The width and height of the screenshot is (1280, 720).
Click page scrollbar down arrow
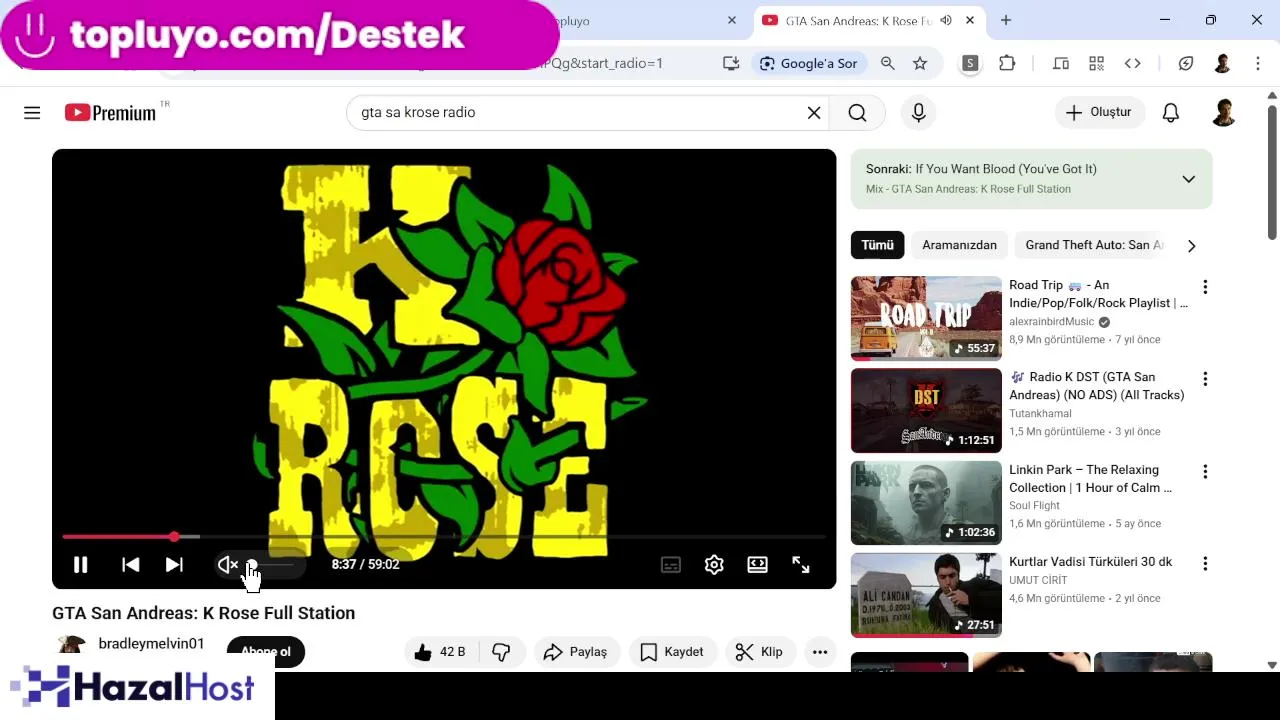click(1272, 665)
